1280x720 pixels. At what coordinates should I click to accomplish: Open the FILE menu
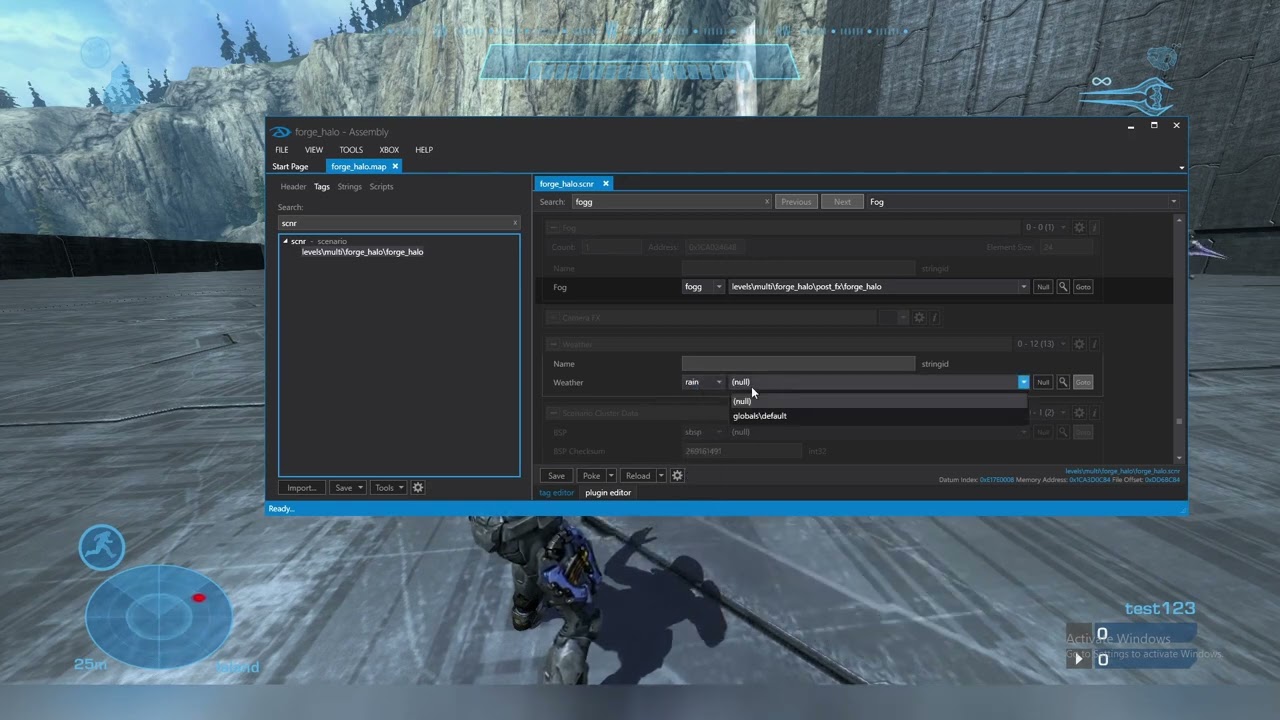(282, 150)
